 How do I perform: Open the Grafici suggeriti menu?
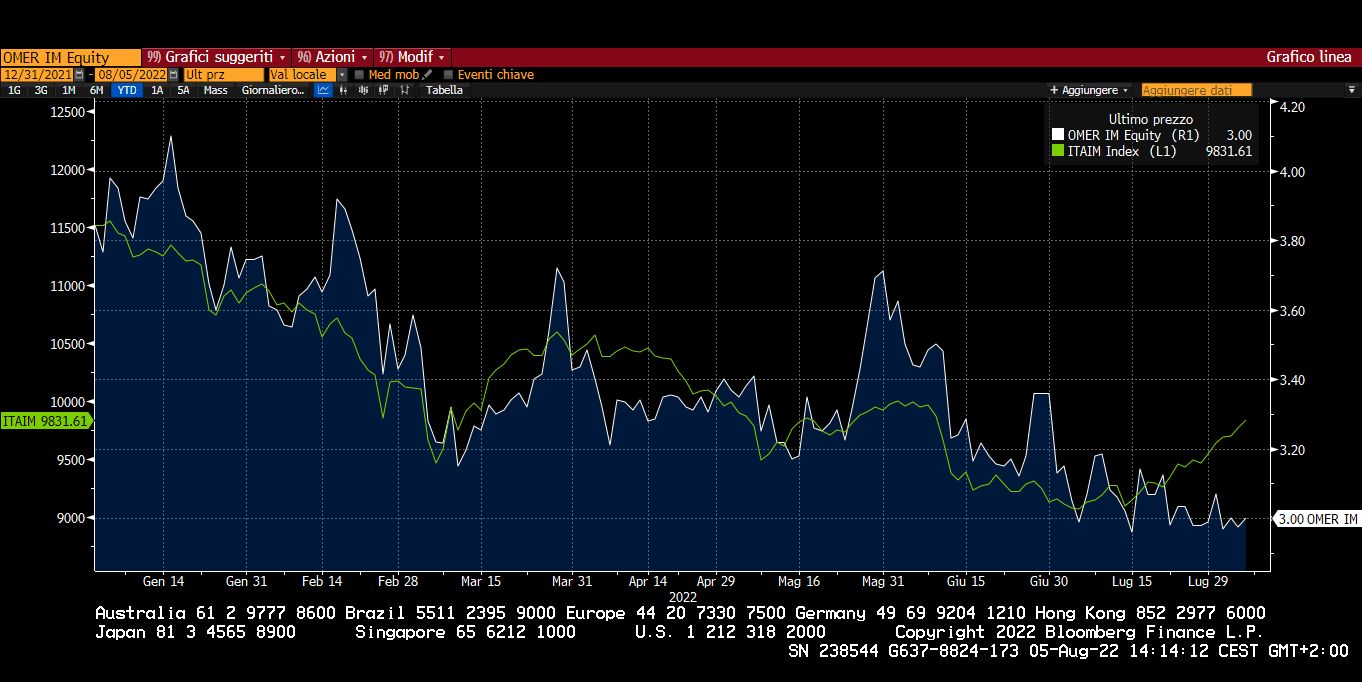(x=216, y=57)
